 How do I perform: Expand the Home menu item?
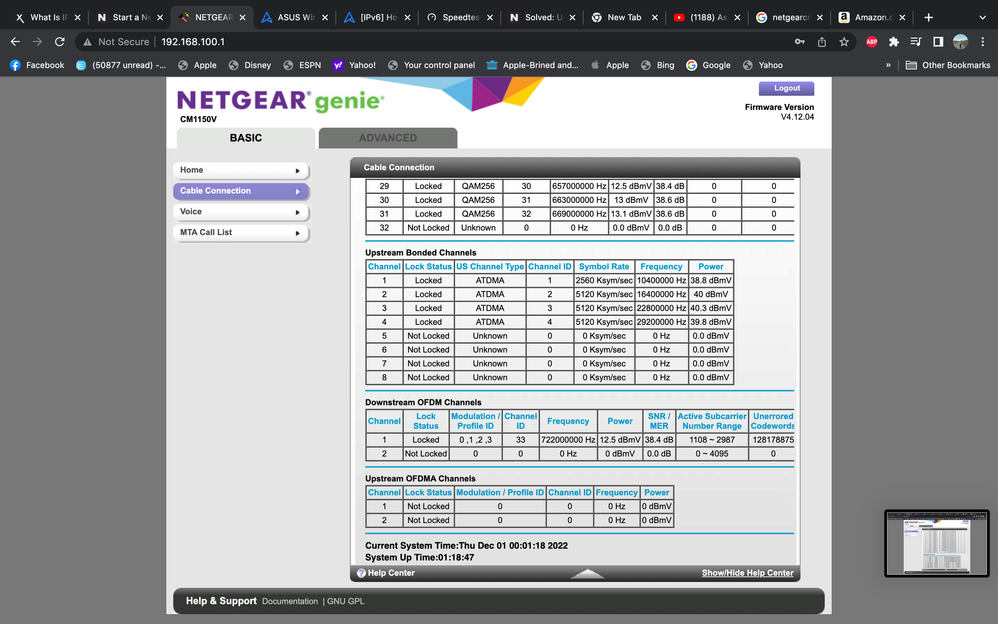[244, 170]
